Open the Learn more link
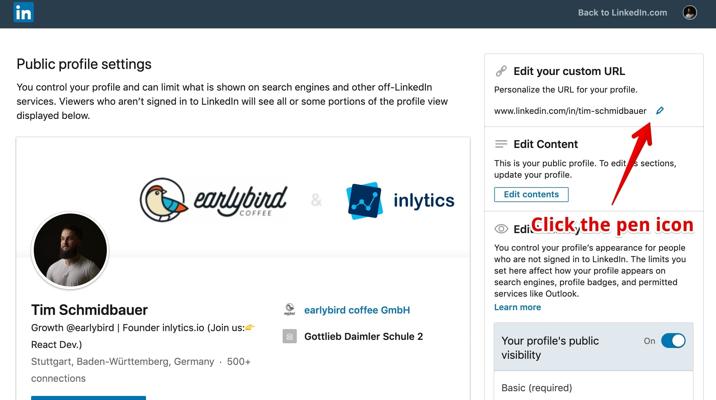Viewport: 716px width, 400px height. click(517, 307)
